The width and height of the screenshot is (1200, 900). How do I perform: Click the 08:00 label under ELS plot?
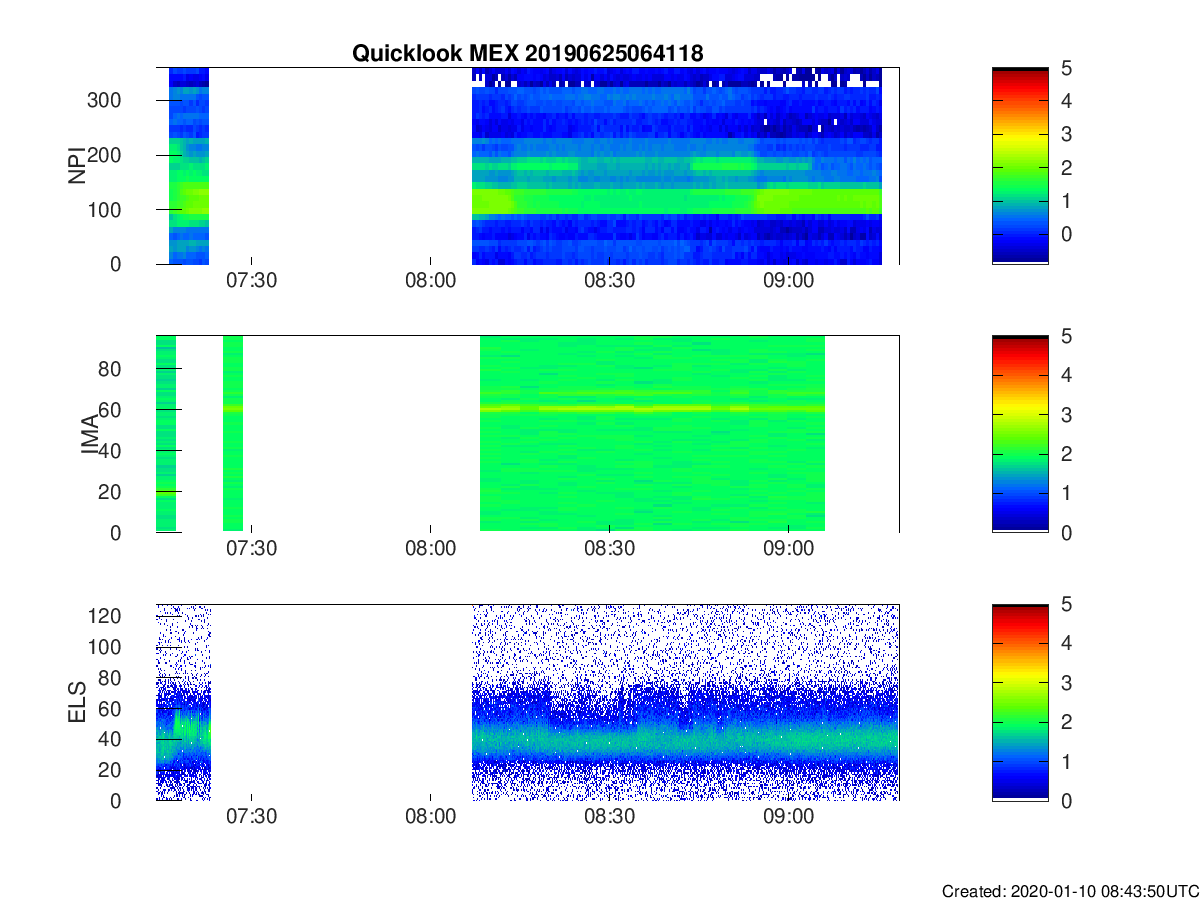tap(430, 817)
